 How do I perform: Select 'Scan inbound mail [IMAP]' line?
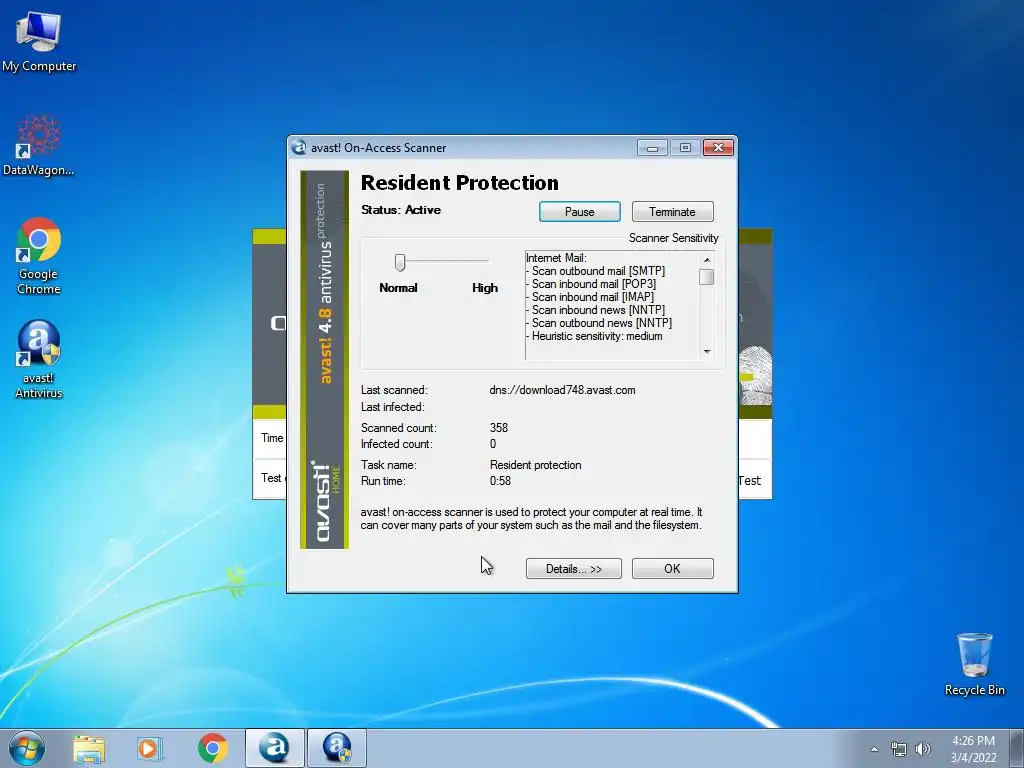pyautogui.click(x=590, y=297)
